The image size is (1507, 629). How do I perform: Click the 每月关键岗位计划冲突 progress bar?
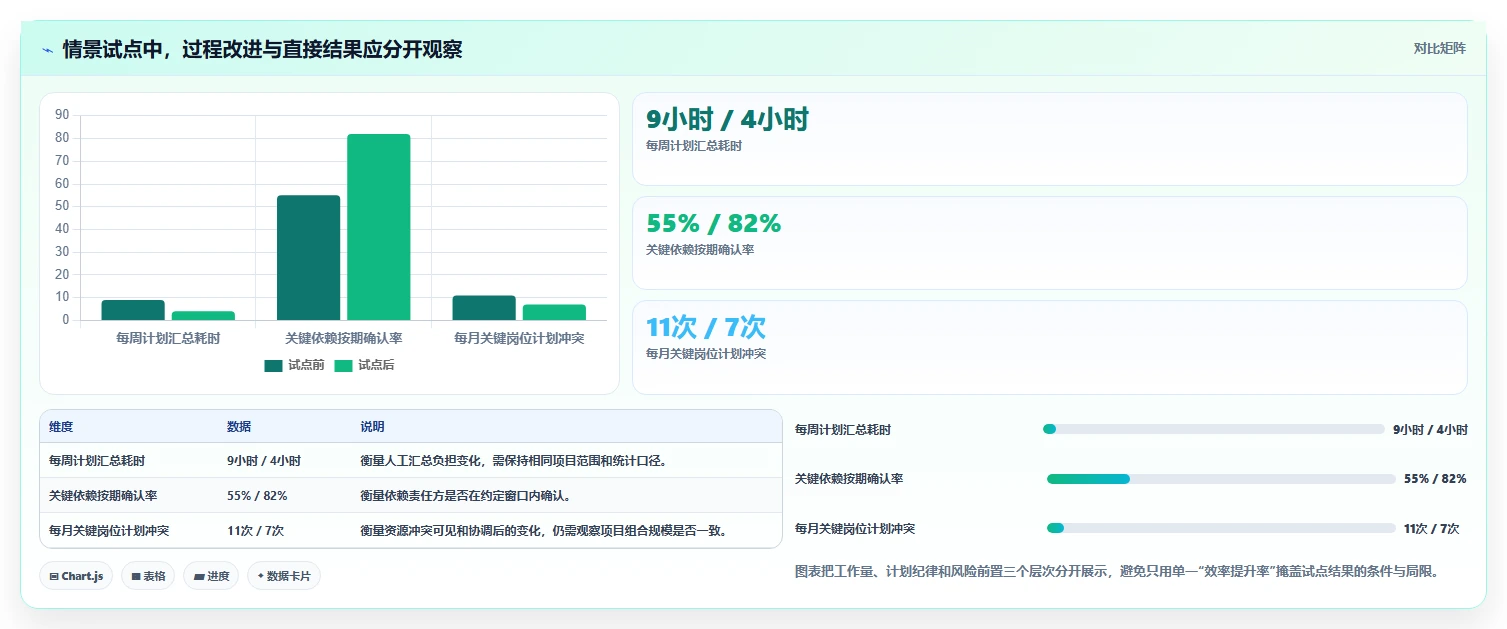click(x=1221, y=528)
